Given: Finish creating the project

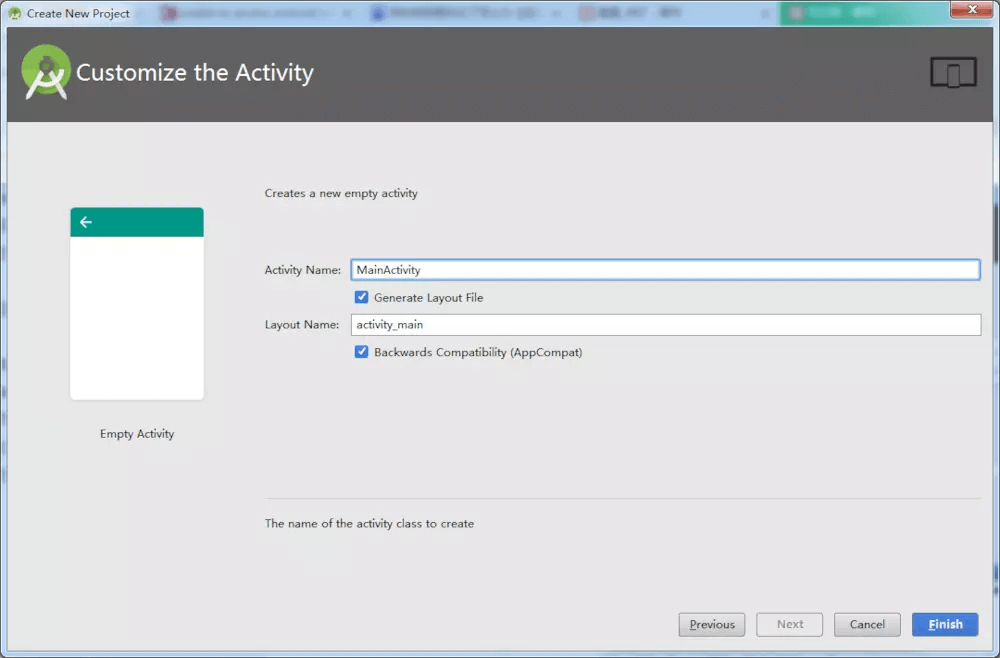Looking at the screenshot, I should tap(945, 624).
